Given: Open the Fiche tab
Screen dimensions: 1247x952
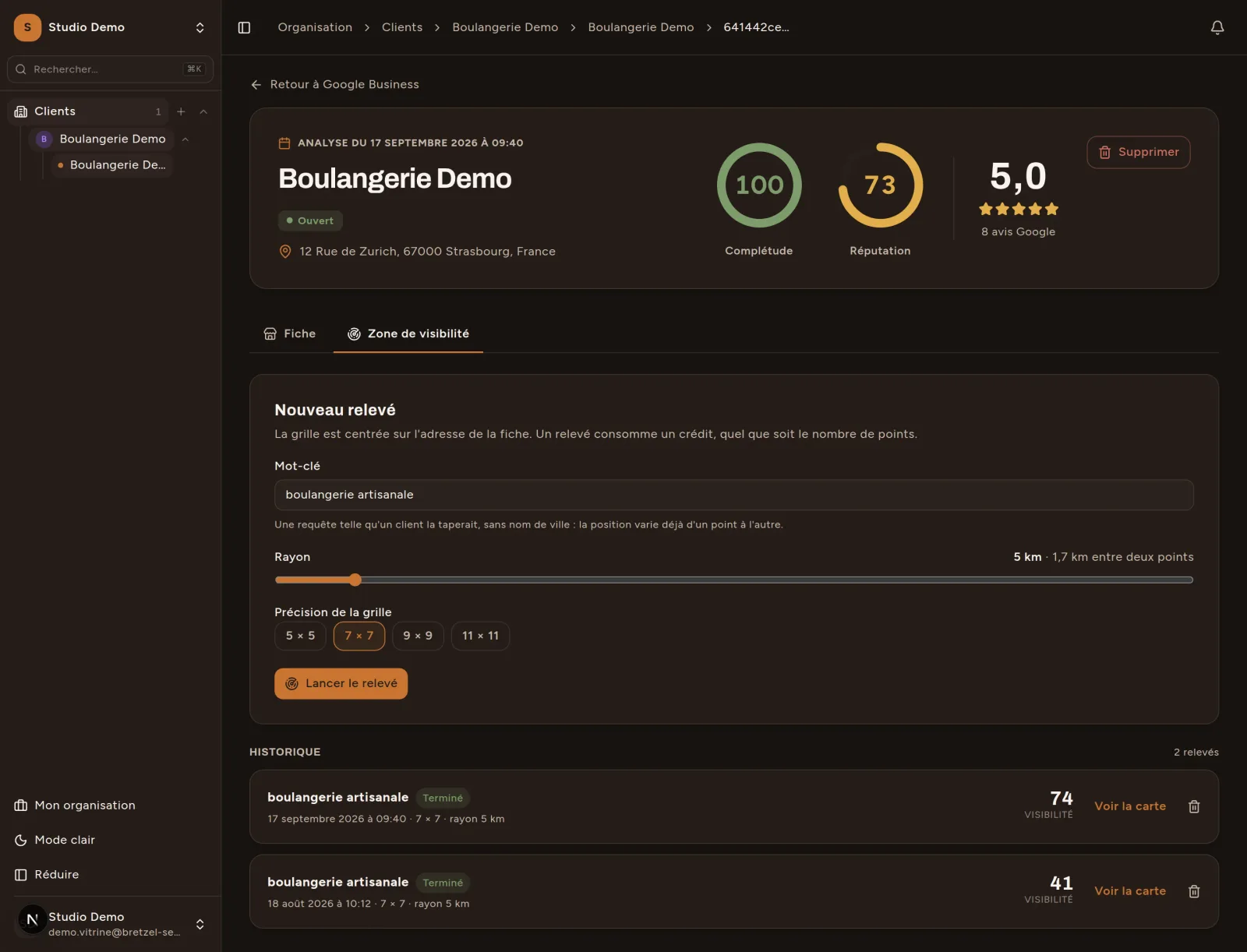Looking at the screenshot, I should pyautogui.click(x=290, y=333).
